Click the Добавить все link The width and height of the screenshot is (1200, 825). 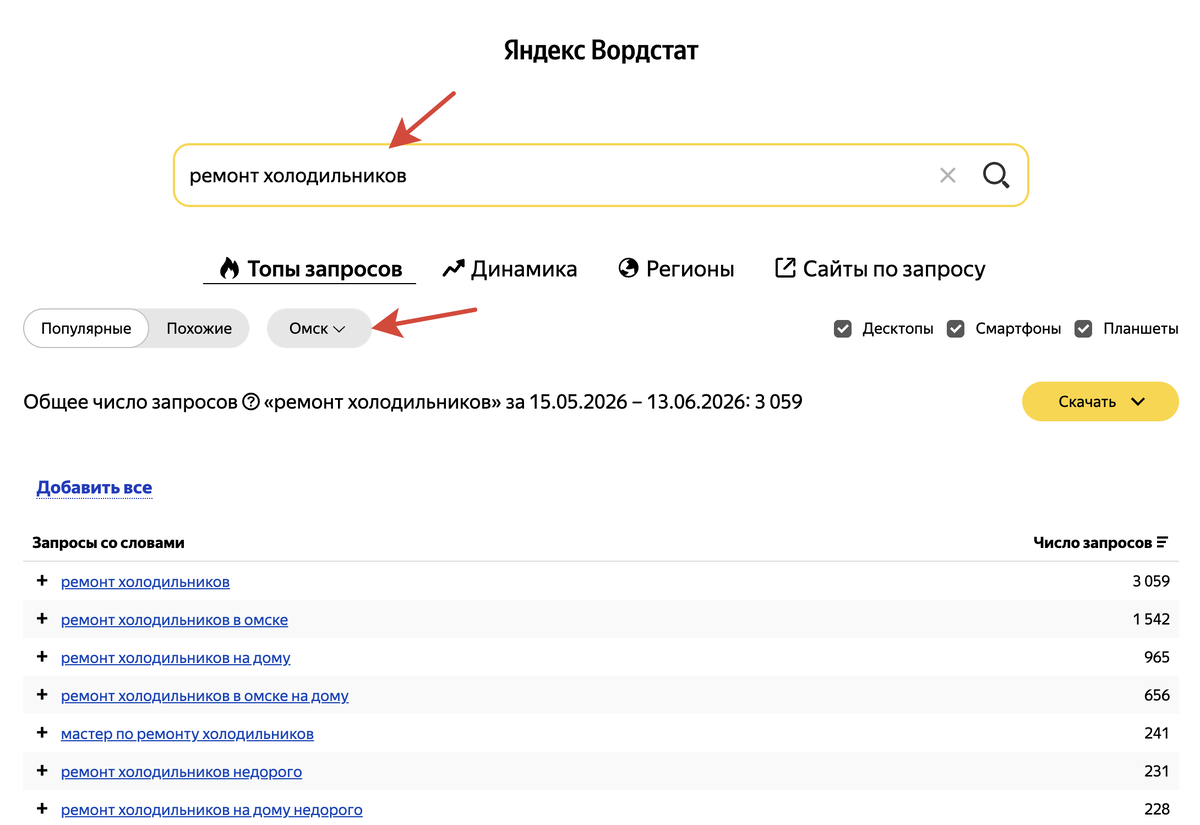pyautogui.click(x=94, y=488)
